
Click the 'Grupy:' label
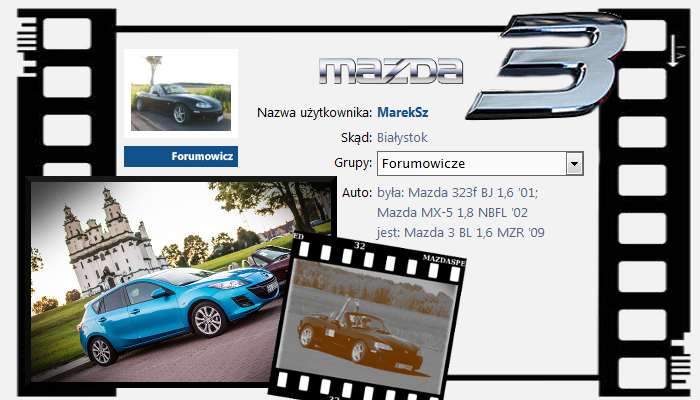(x=353, y=163)
